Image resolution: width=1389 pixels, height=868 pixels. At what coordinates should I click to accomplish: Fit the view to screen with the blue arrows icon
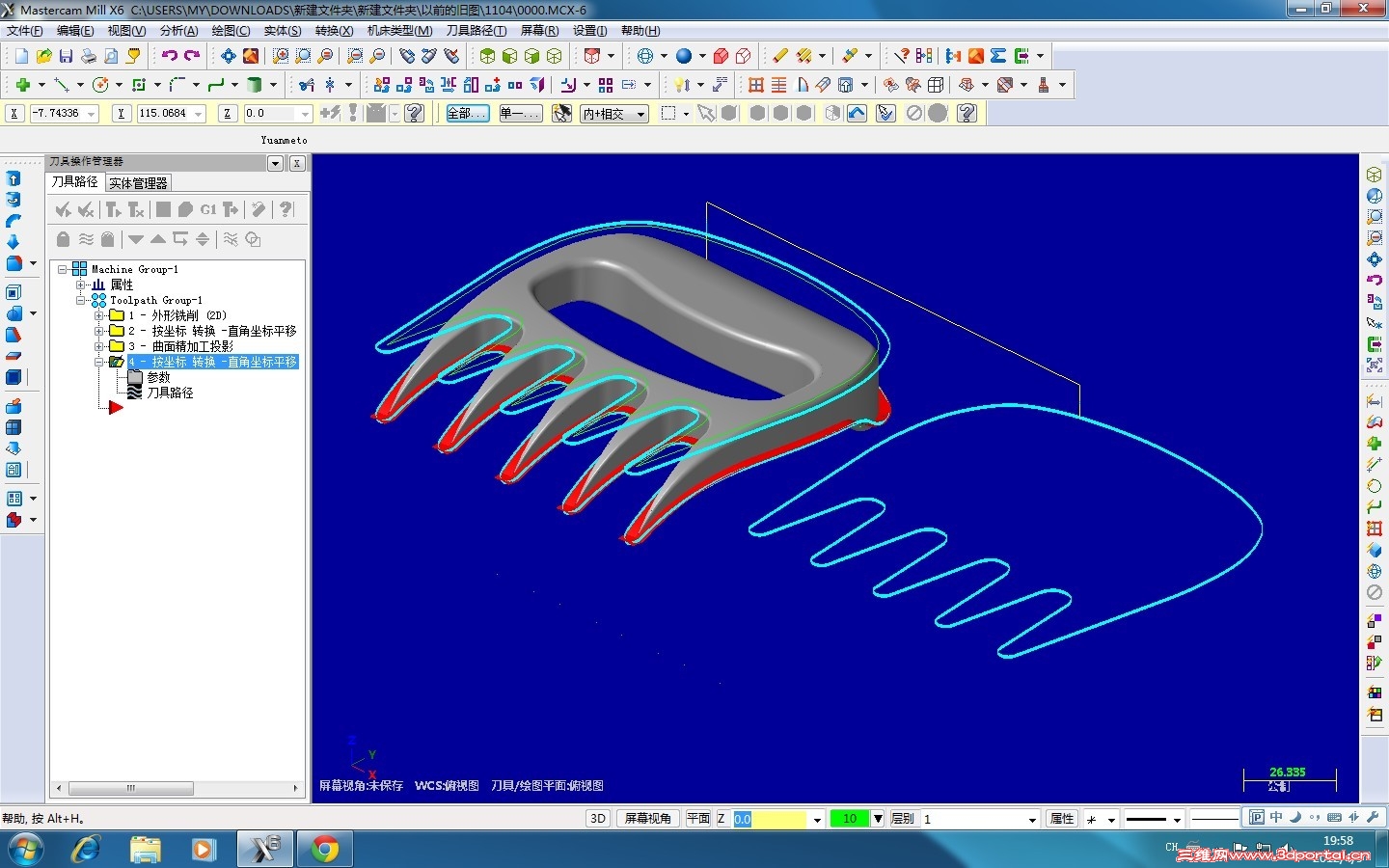(229, 56)
